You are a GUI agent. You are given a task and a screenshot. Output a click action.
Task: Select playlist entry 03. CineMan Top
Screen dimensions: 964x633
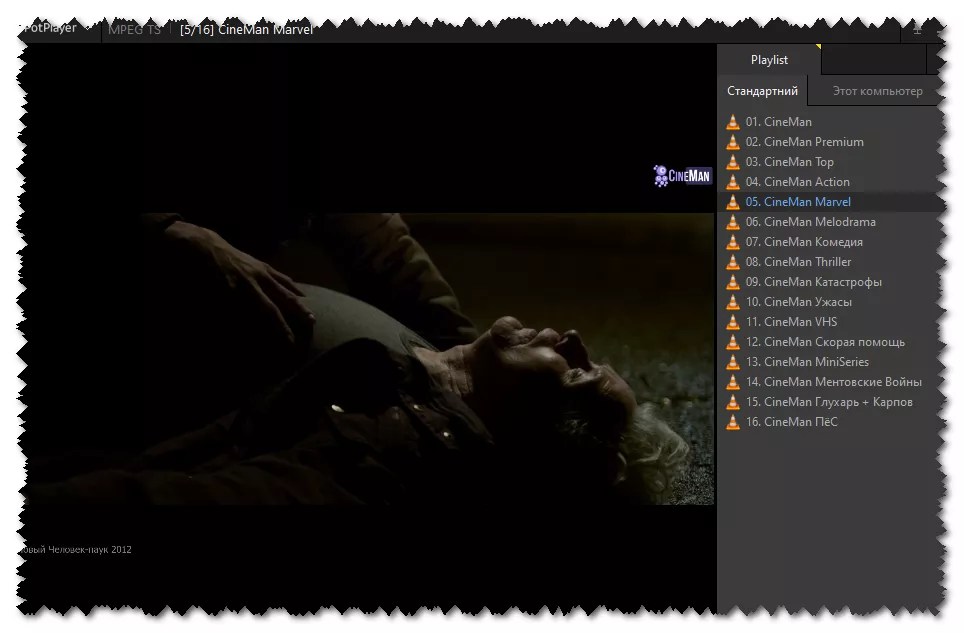(x=831, y=162)
